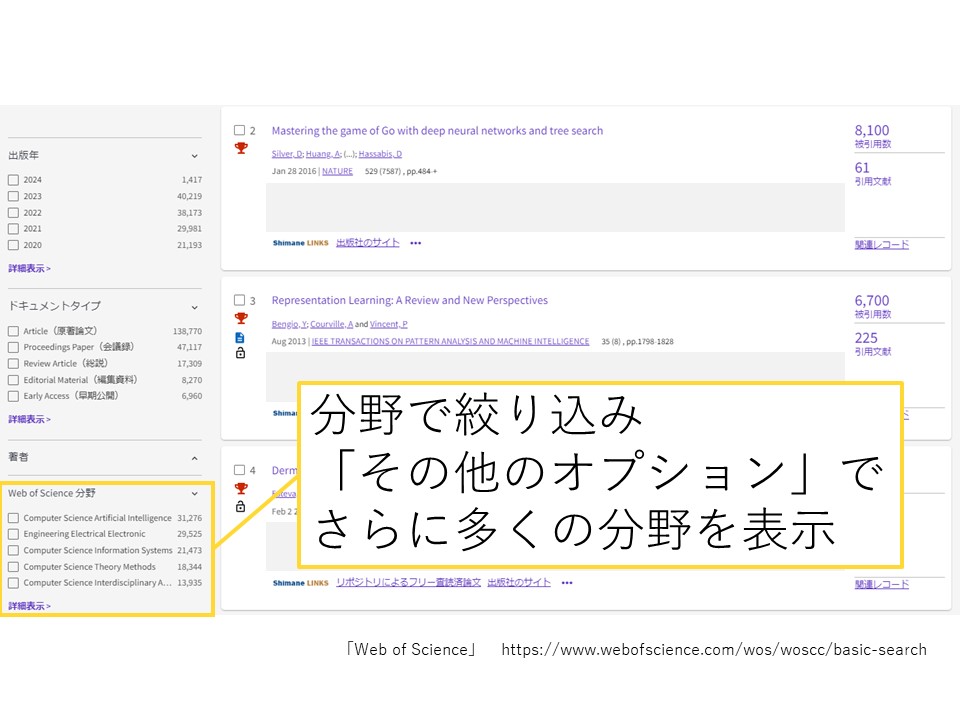Click the trophy icon under result 3
Screen dimensions: 960x720
click(x=241, y=318)
